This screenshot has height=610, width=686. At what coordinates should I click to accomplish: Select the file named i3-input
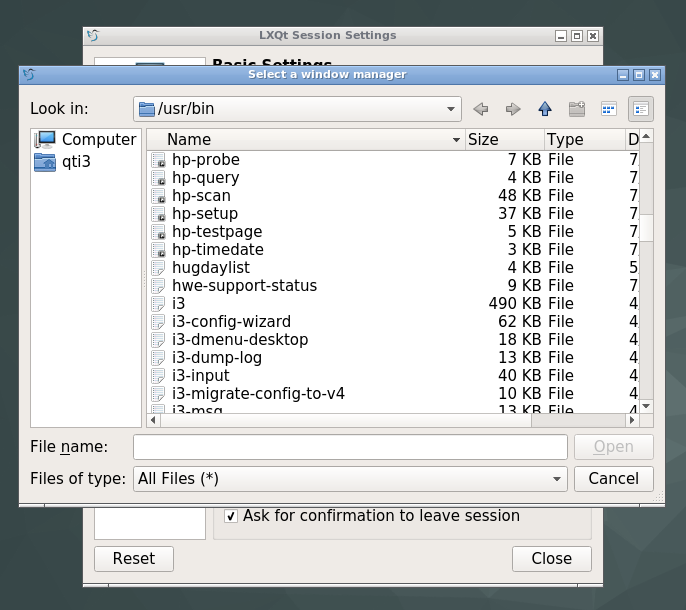201,375
